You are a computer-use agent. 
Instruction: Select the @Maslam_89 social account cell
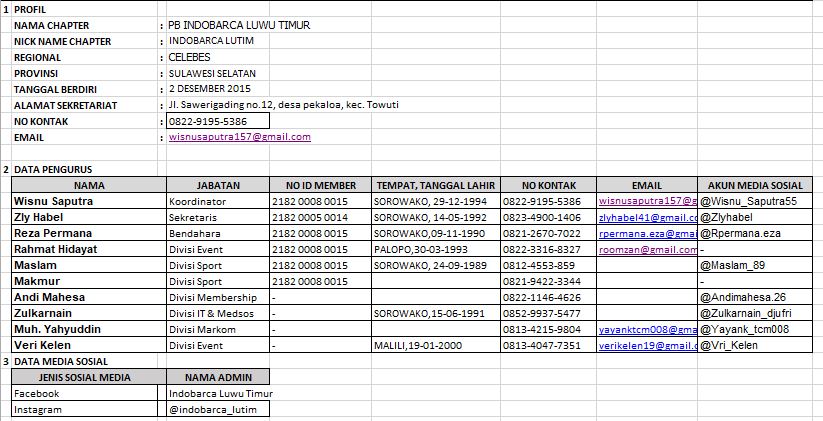tap(755, 265)
